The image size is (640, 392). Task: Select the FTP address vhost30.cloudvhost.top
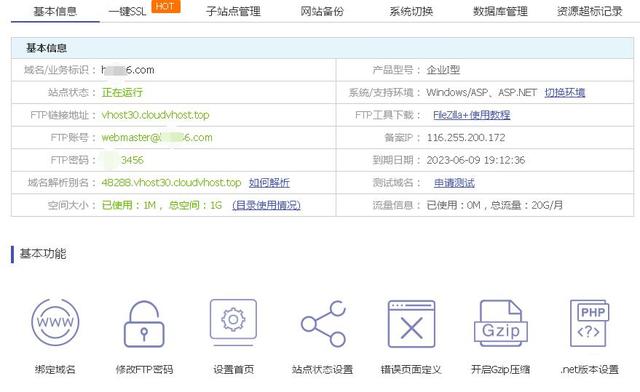155,115
